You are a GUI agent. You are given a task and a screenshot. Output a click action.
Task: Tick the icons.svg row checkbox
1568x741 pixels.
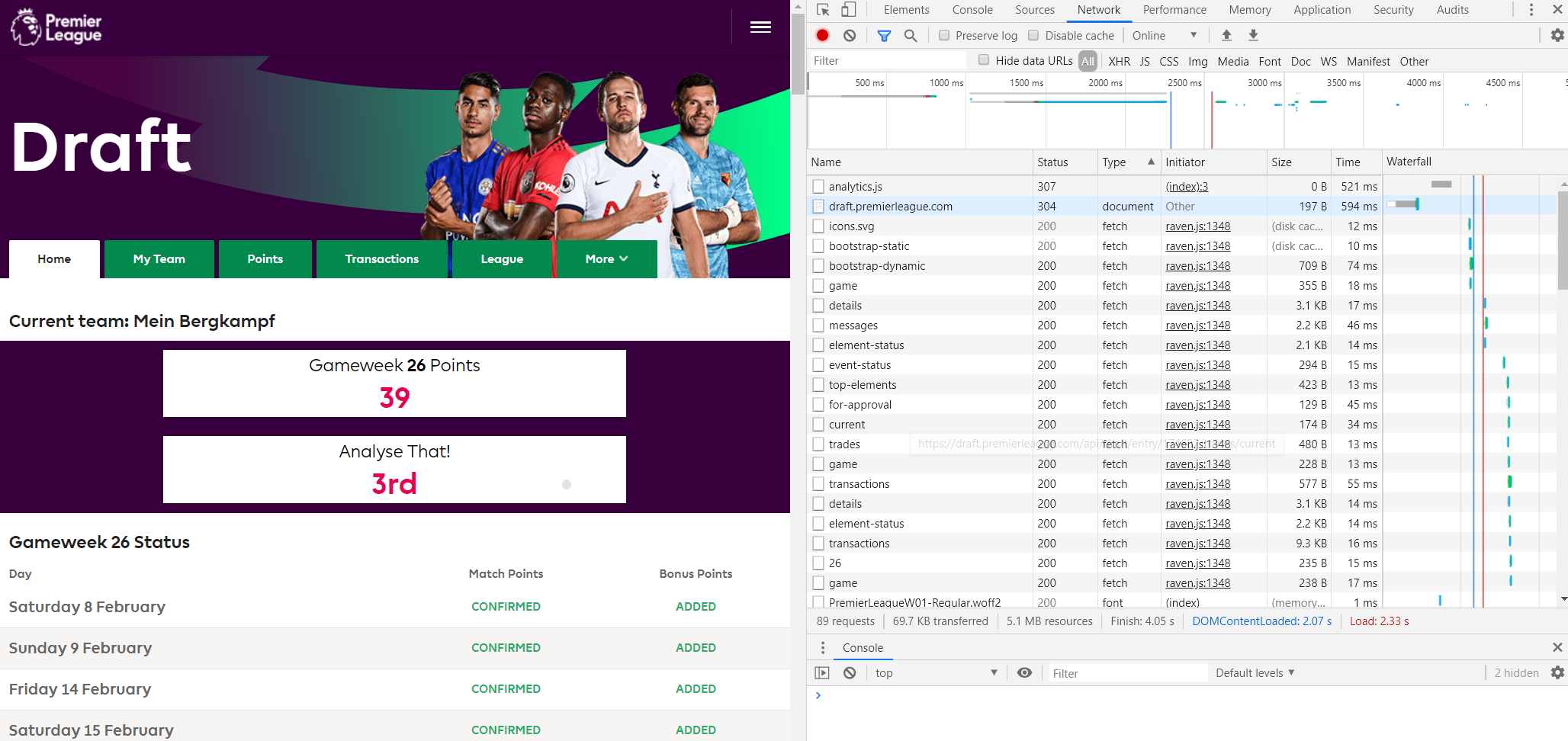[818, 226]
